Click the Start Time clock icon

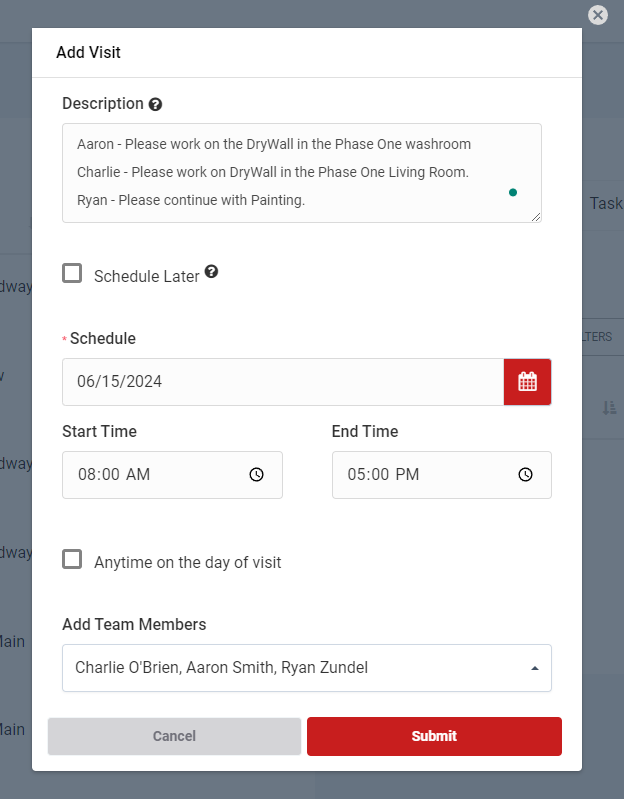[256, 475]
